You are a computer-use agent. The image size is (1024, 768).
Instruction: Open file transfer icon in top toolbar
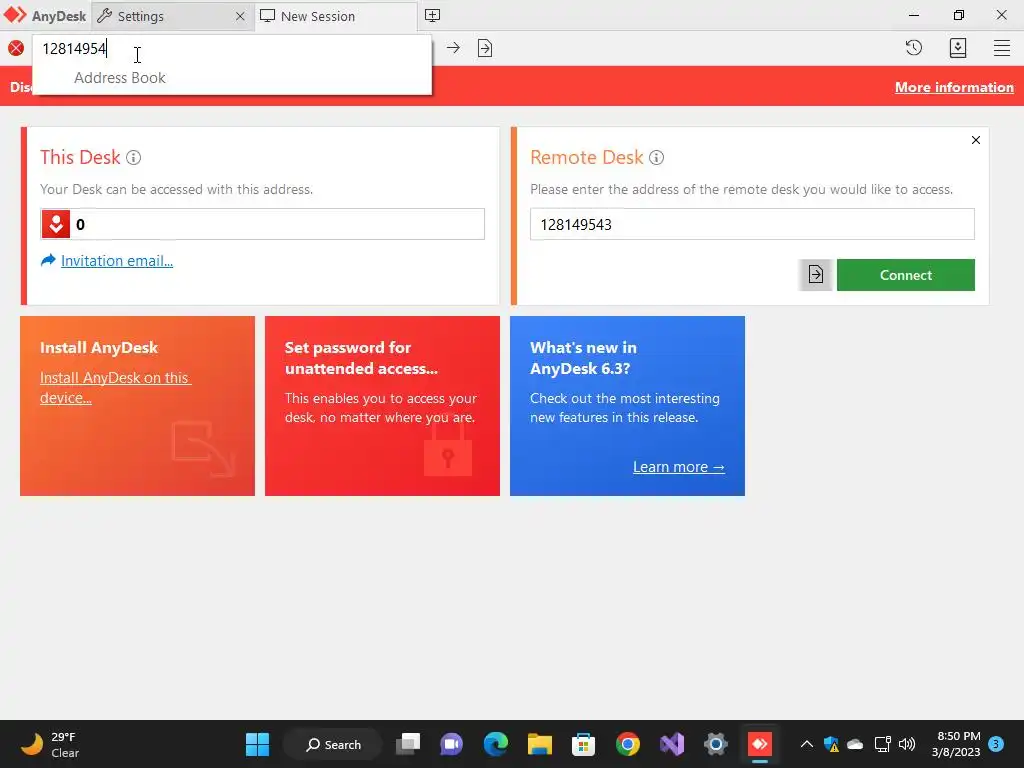click(x=485, y=48)
